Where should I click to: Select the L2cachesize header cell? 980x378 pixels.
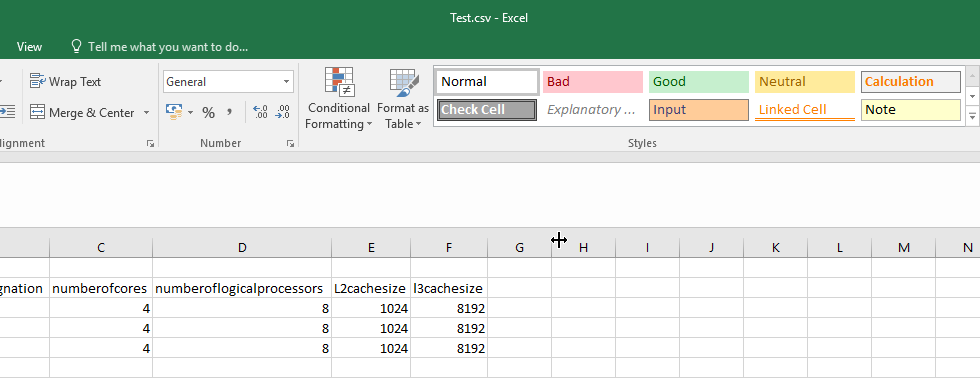[371, 288]
